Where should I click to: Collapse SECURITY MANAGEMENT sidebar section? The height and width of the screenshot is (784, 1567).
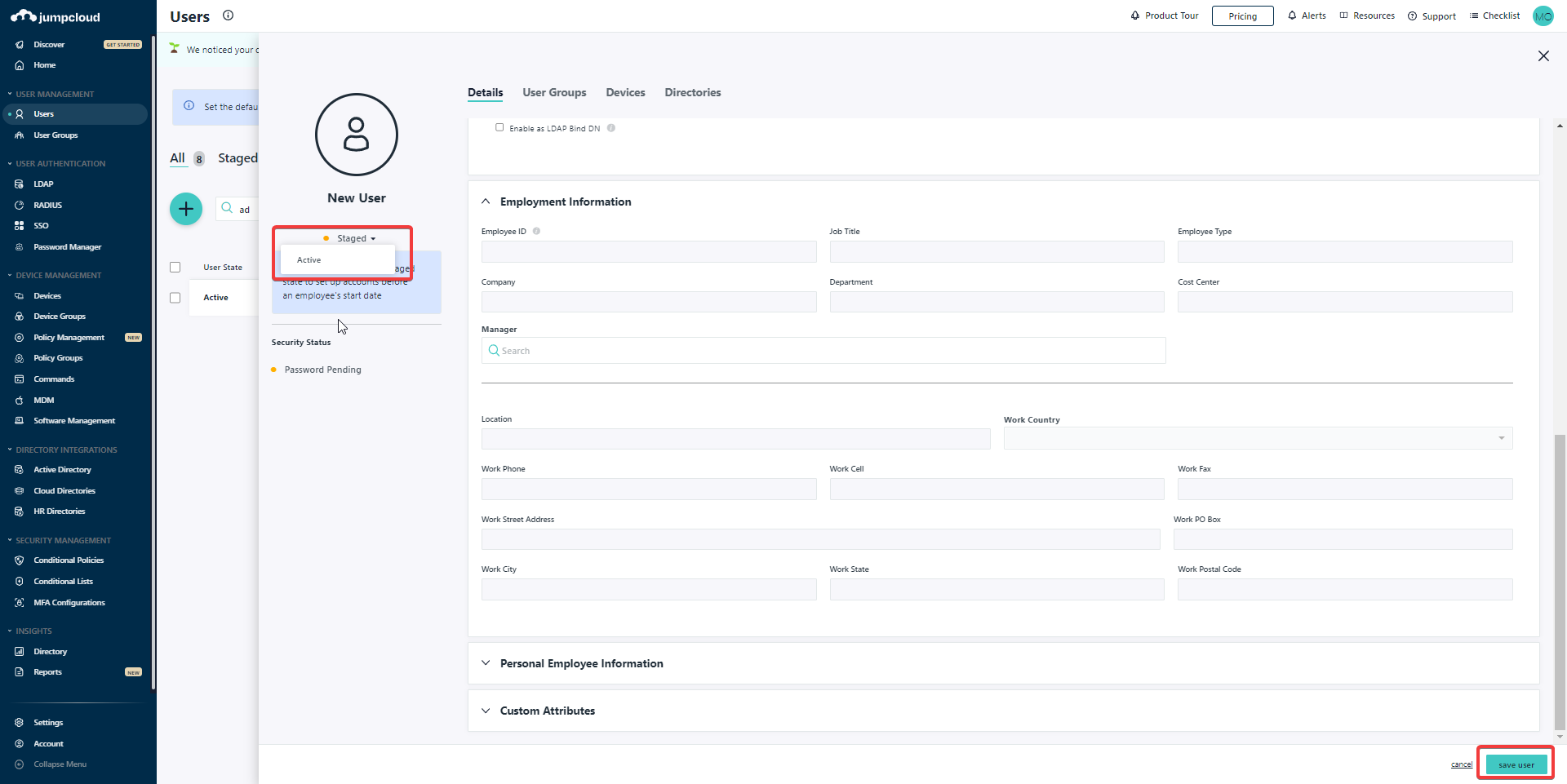click(59, 541)
